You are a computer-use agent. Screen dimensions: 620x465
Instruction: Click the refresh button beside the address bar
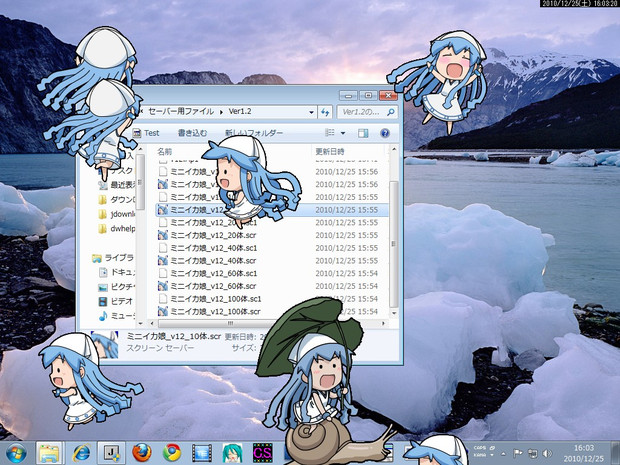click(325, 112)
